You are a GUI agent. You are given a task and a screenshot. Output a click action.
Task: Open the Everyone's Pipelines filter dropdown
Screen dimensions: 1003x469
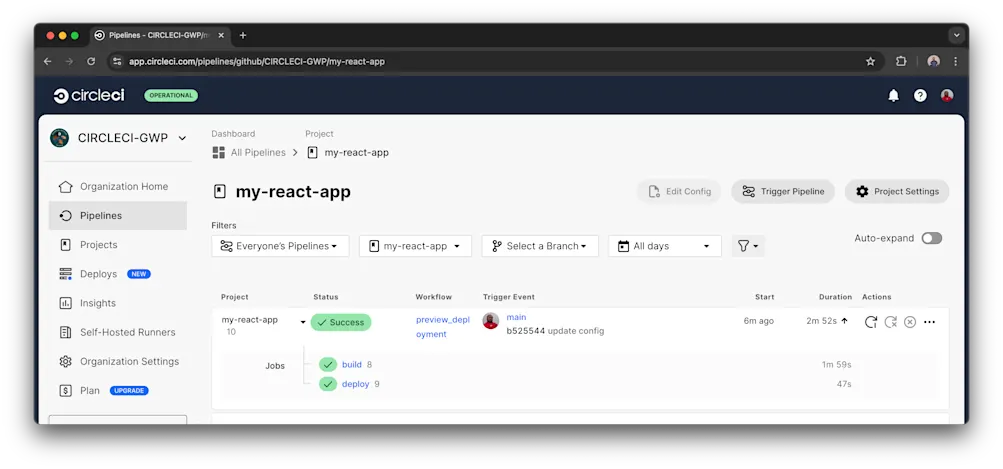pos(280,246)
